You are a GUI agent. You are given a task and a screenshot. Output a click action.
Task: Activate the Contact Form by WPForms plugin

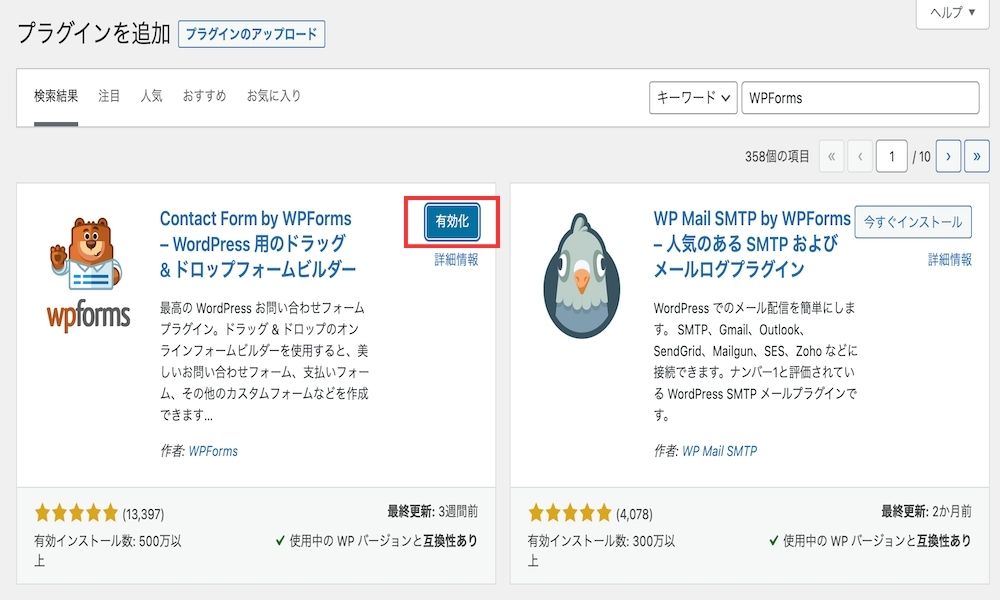coord(452,221)
